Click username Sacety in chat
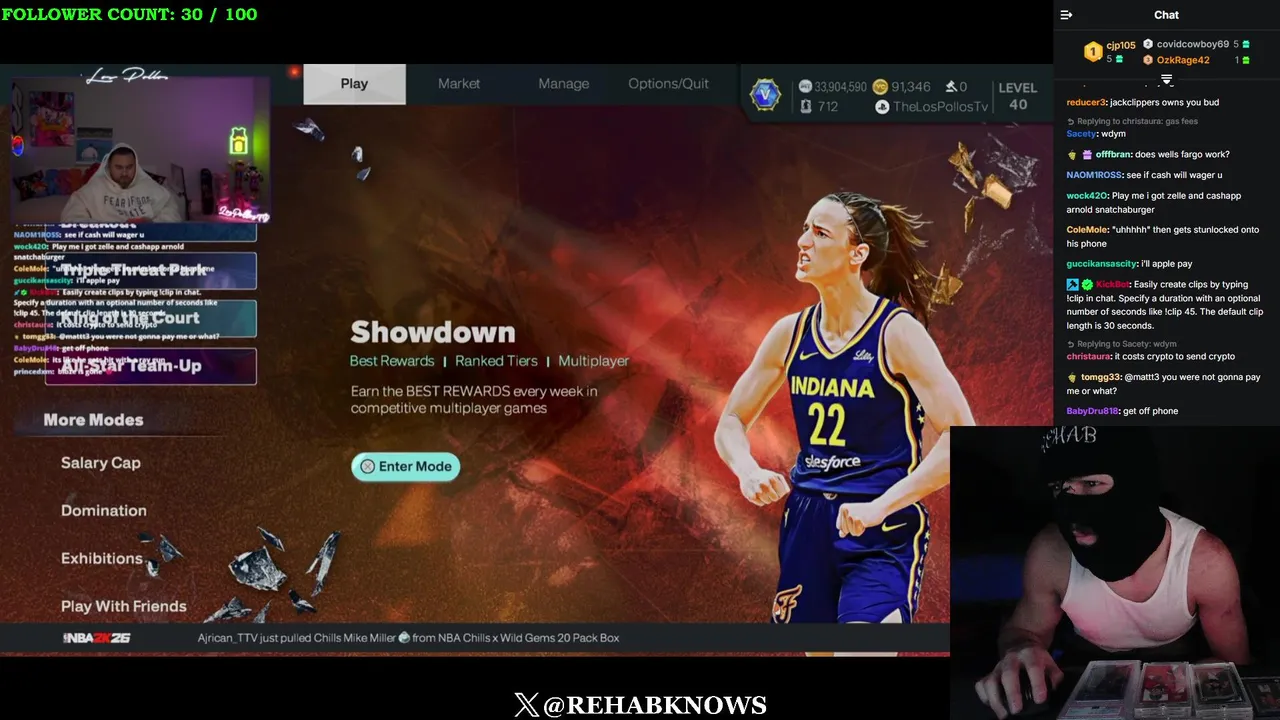Image resolution: width=1280 pixels, height=720 pixels. click(x=1081, y=134)
